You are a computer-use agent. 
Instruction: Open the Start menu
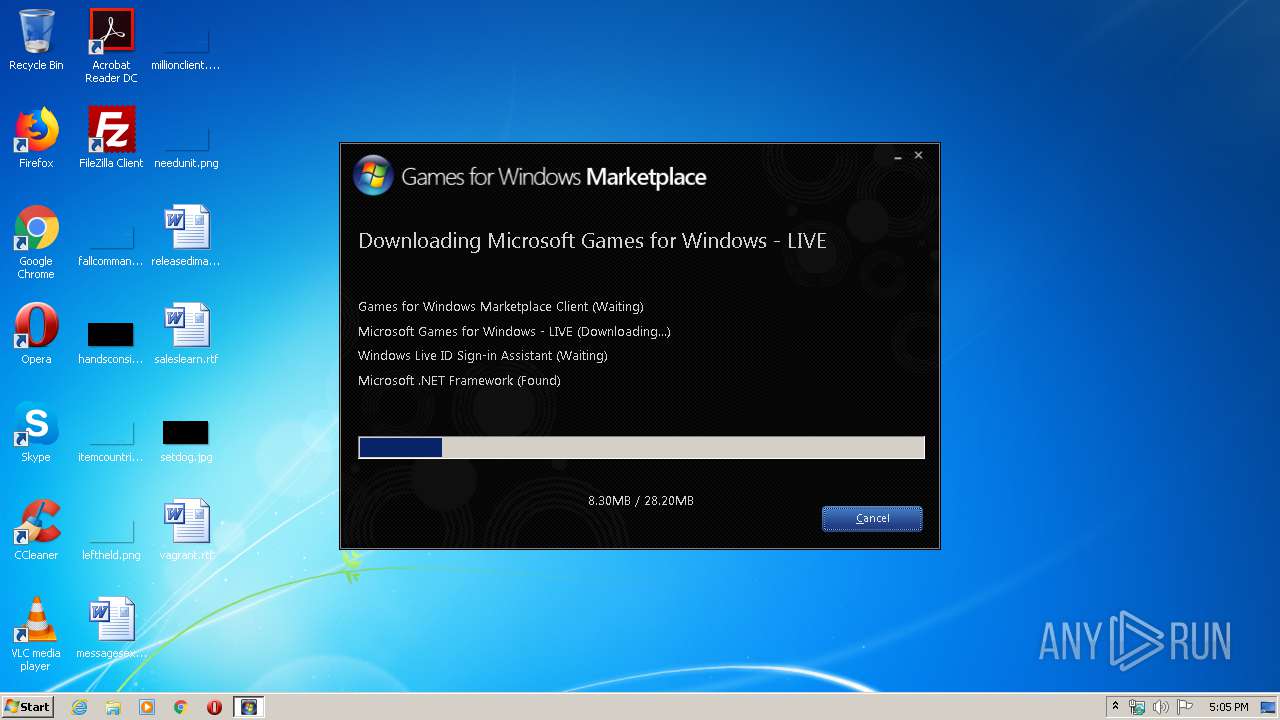27,707
